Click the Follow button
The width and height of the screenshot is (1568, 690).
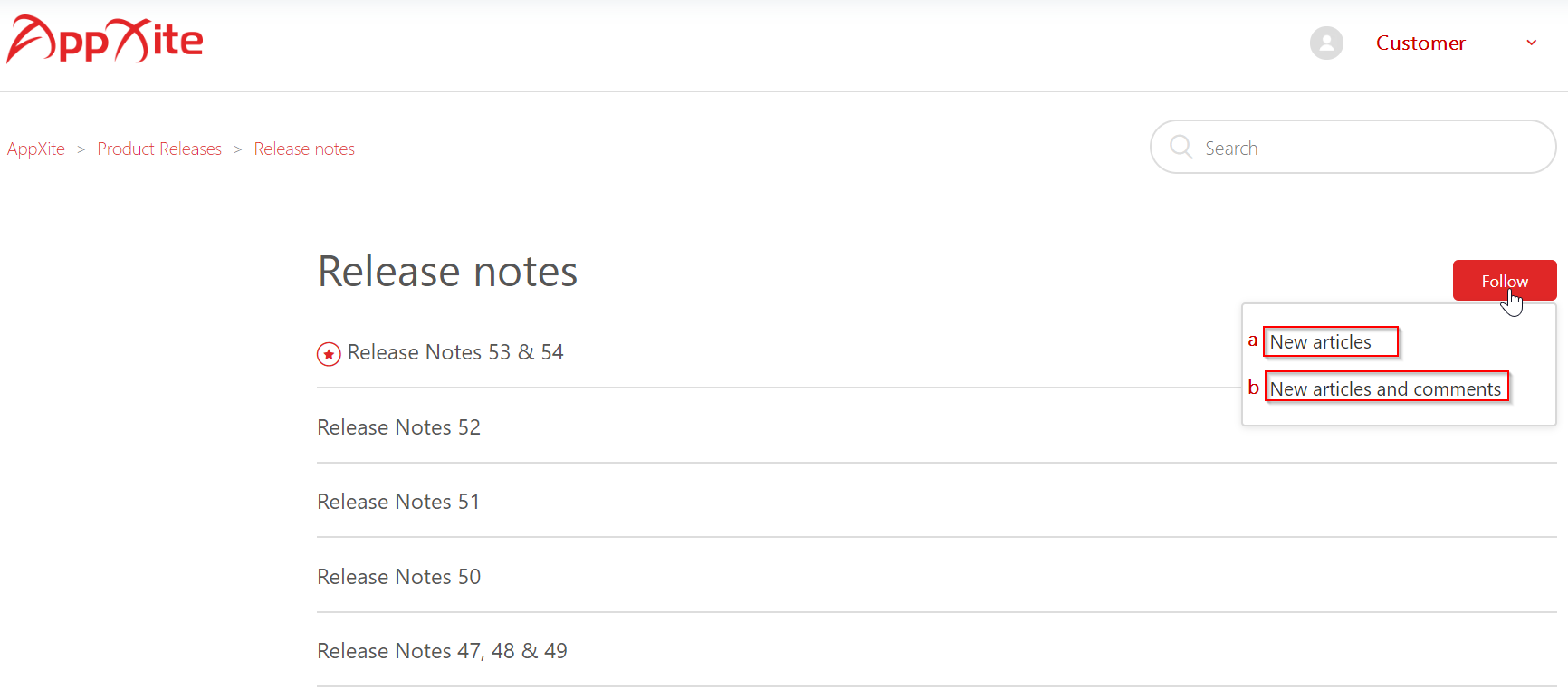click(x=1505, y=281)
